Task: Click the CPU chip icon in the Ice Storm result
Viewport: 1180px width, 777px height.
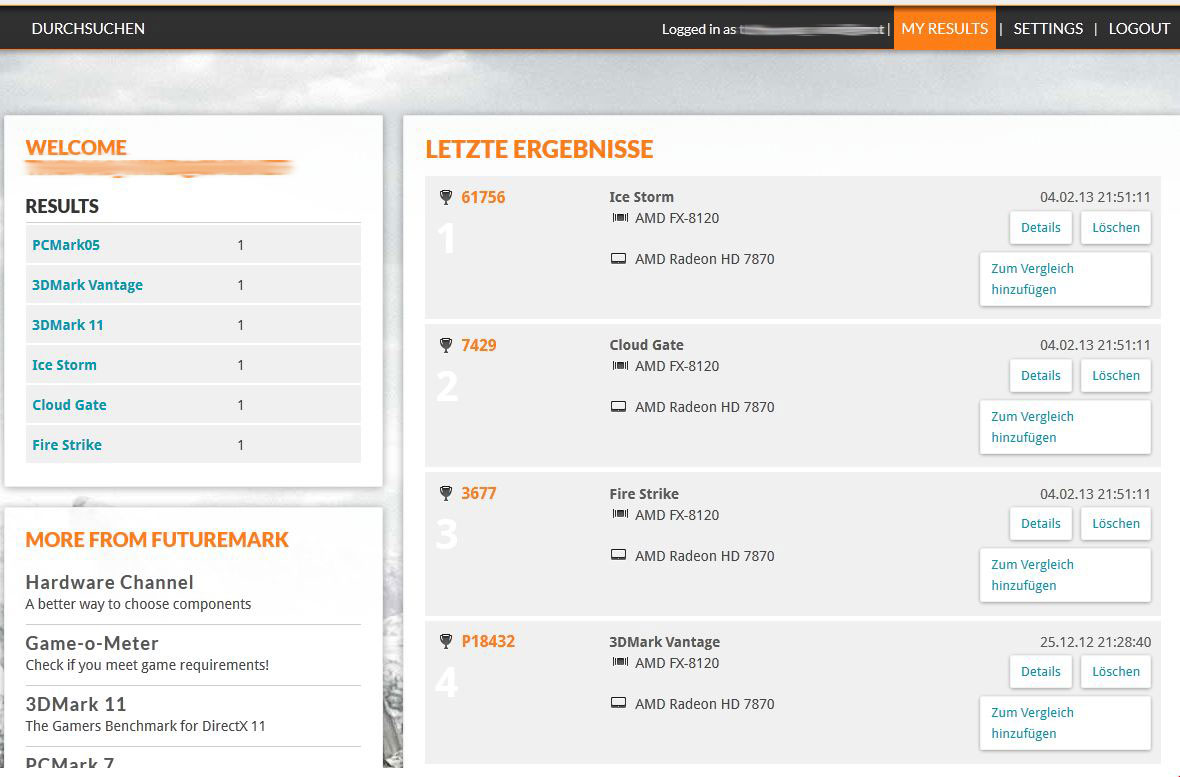Action: 620,218
